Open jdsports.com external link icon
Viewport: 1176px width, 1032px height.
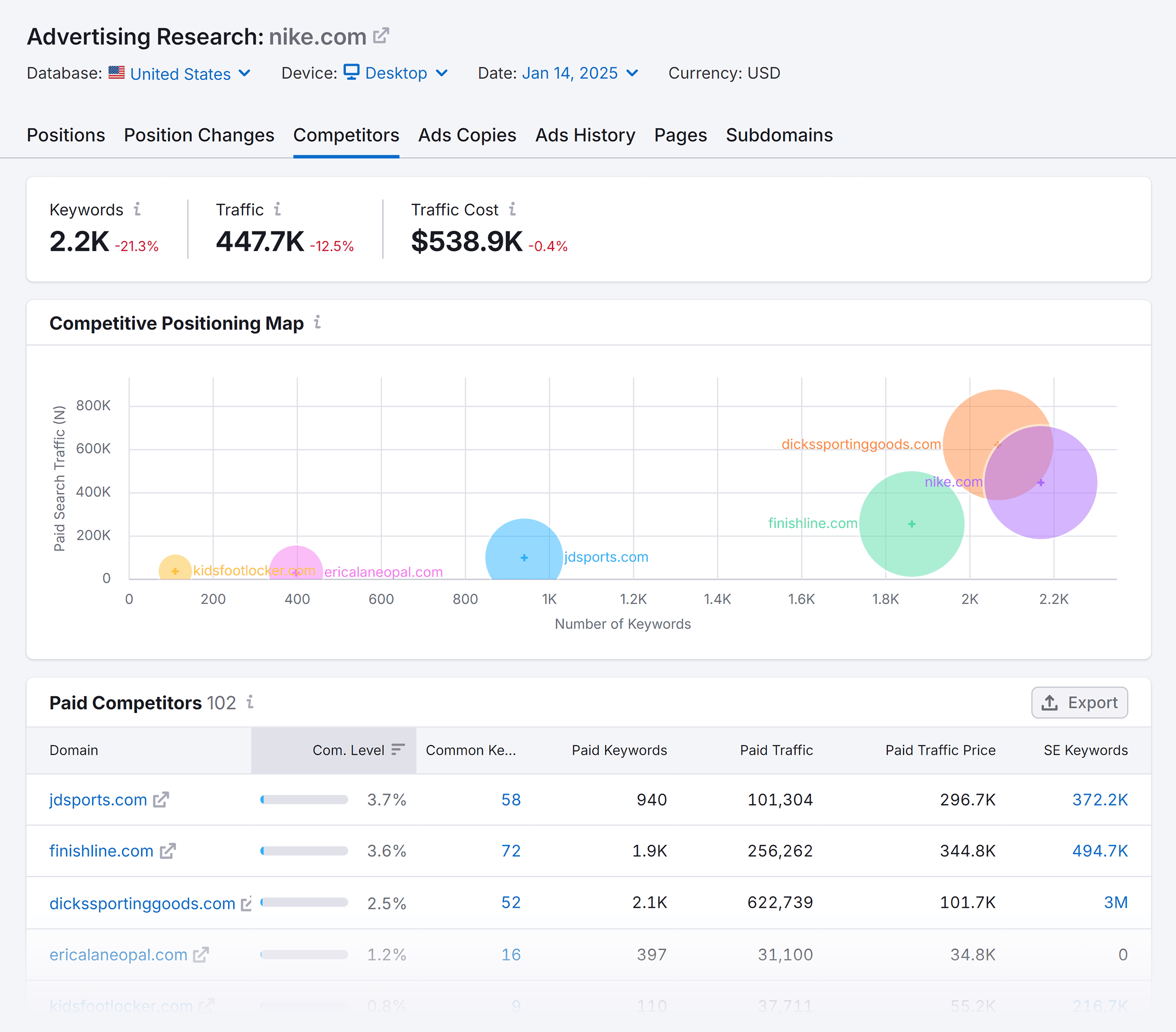coord(160,800)
